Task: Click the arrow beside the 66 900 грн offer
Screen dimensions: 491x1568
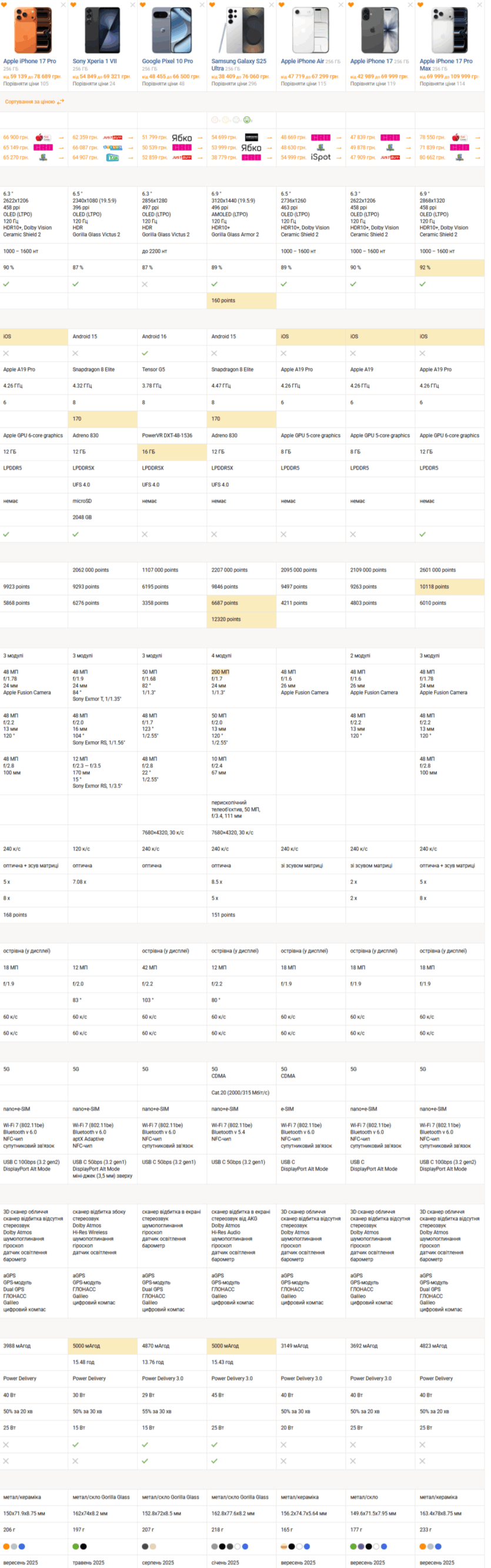Action: point(61,138)
